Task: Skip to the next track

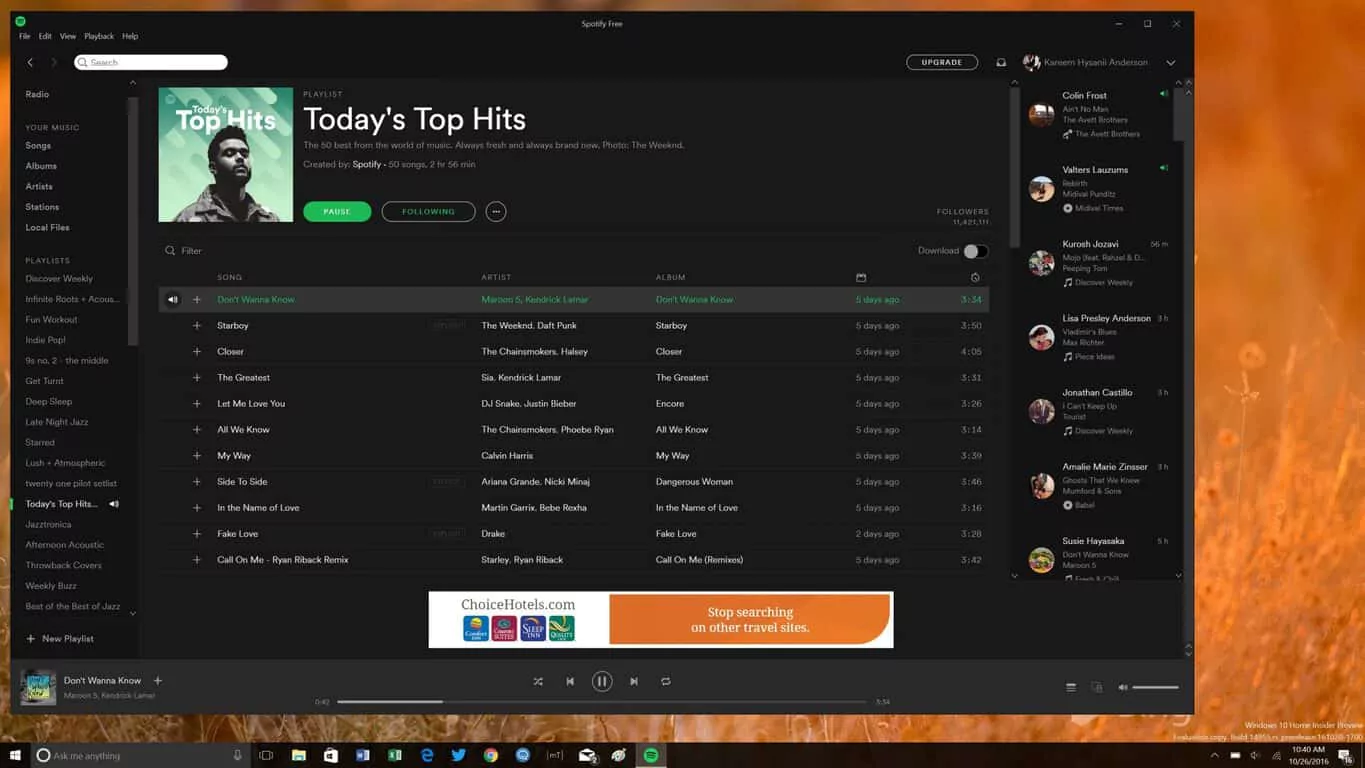Action: tap(634, 681)
